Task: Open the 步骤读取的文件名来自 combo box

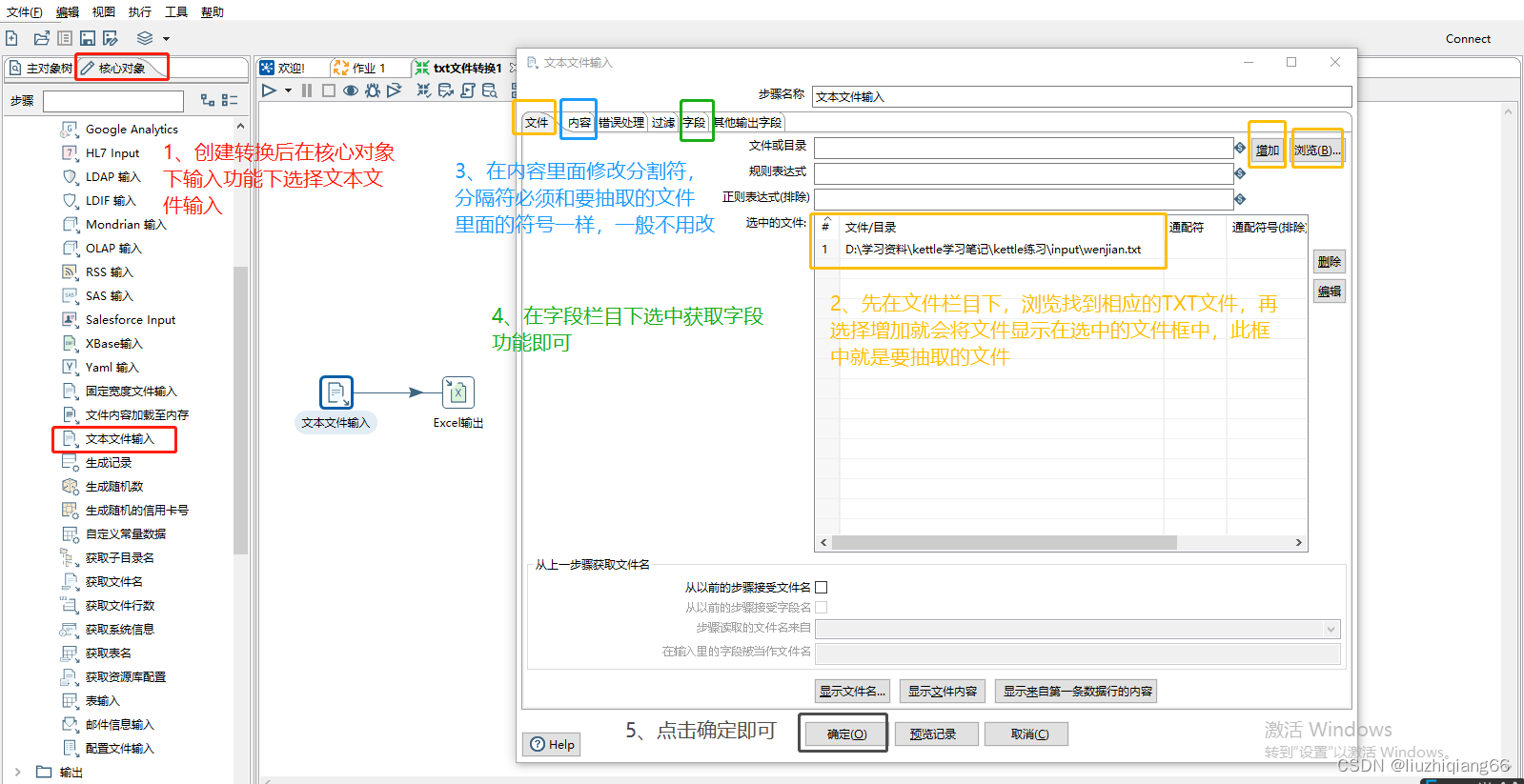Action: click(1078, 630)
